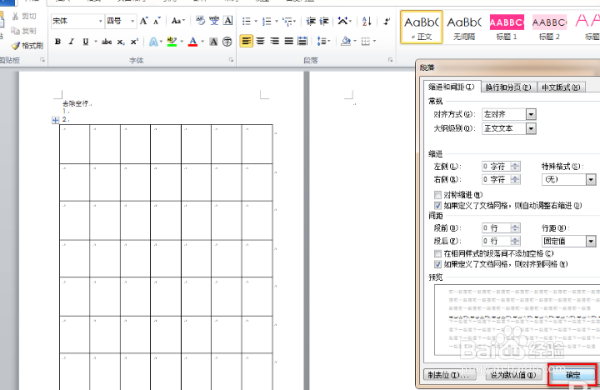
Task: Apply character border
Action: pos(228,21)
